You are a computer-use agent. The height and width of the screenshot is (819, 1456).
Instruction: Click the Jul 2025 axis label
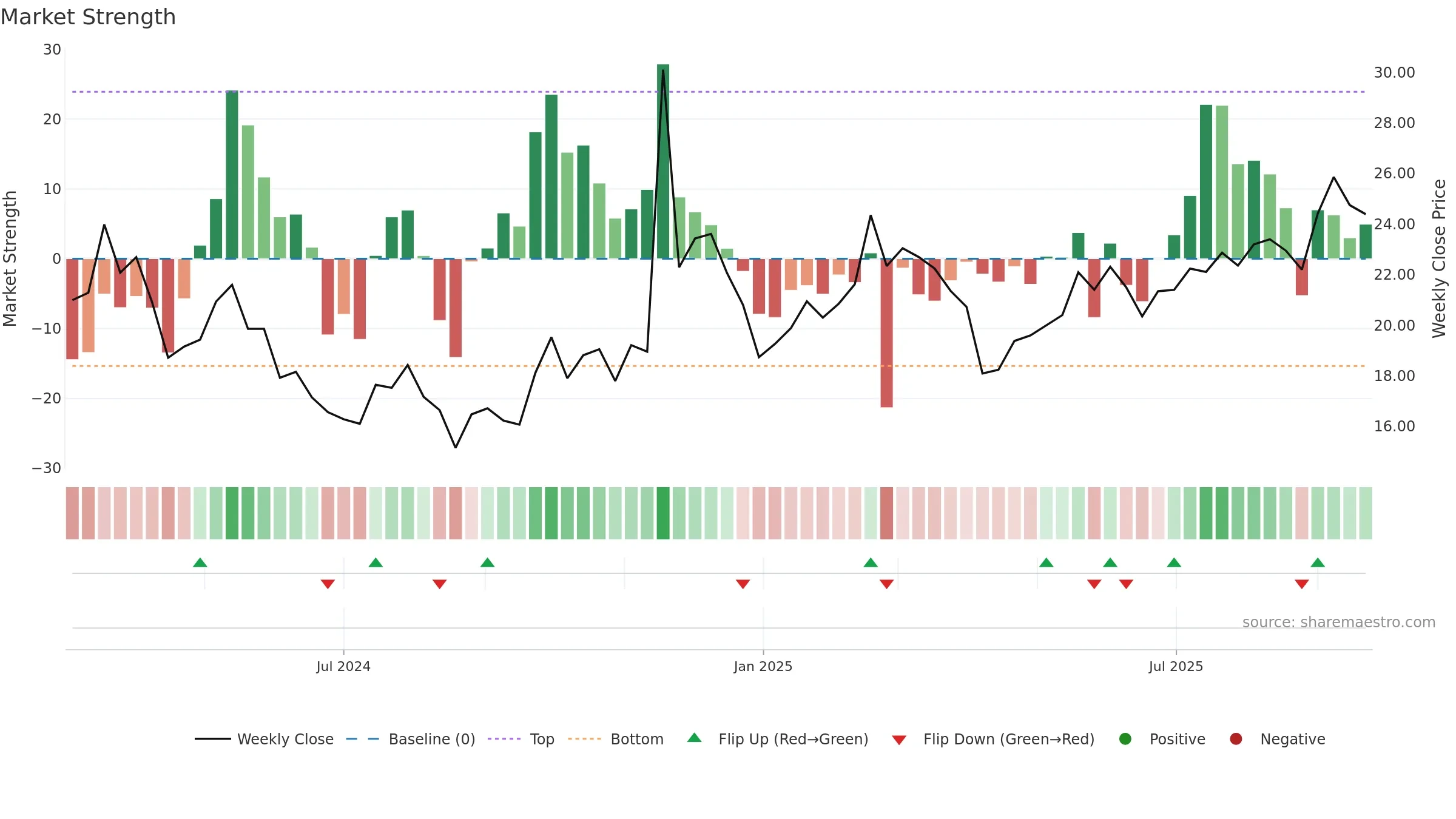coord(1176,666)
